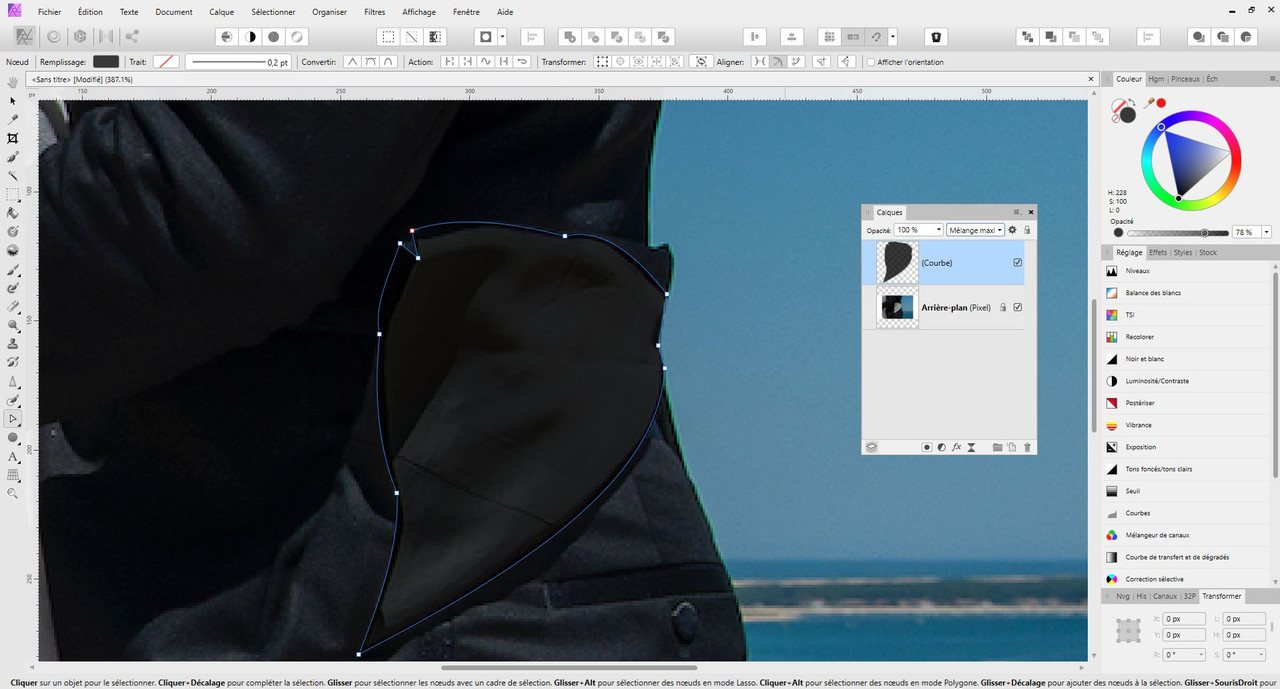
Task: Click the reverse curve action icon
Action: [522, 62]
